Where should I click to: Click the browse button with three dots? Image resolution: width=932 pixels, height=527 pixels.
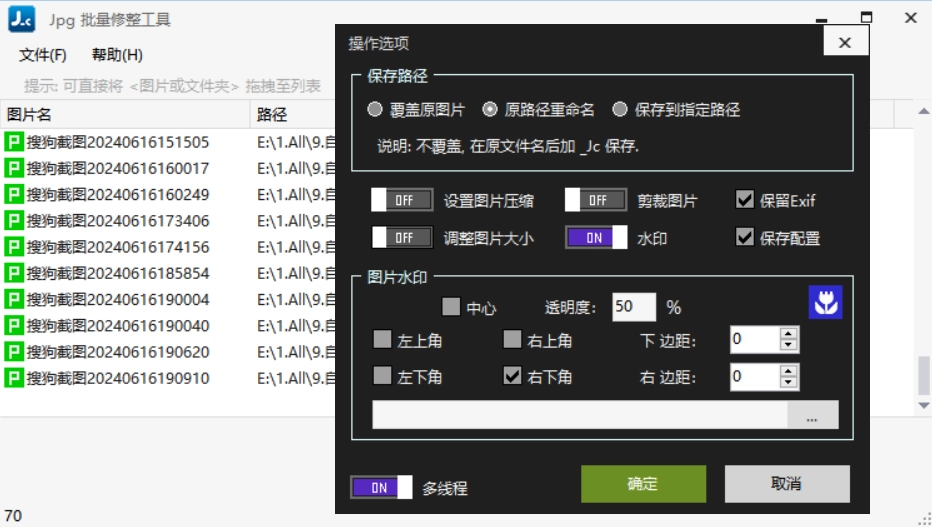[x=813, y=415]
